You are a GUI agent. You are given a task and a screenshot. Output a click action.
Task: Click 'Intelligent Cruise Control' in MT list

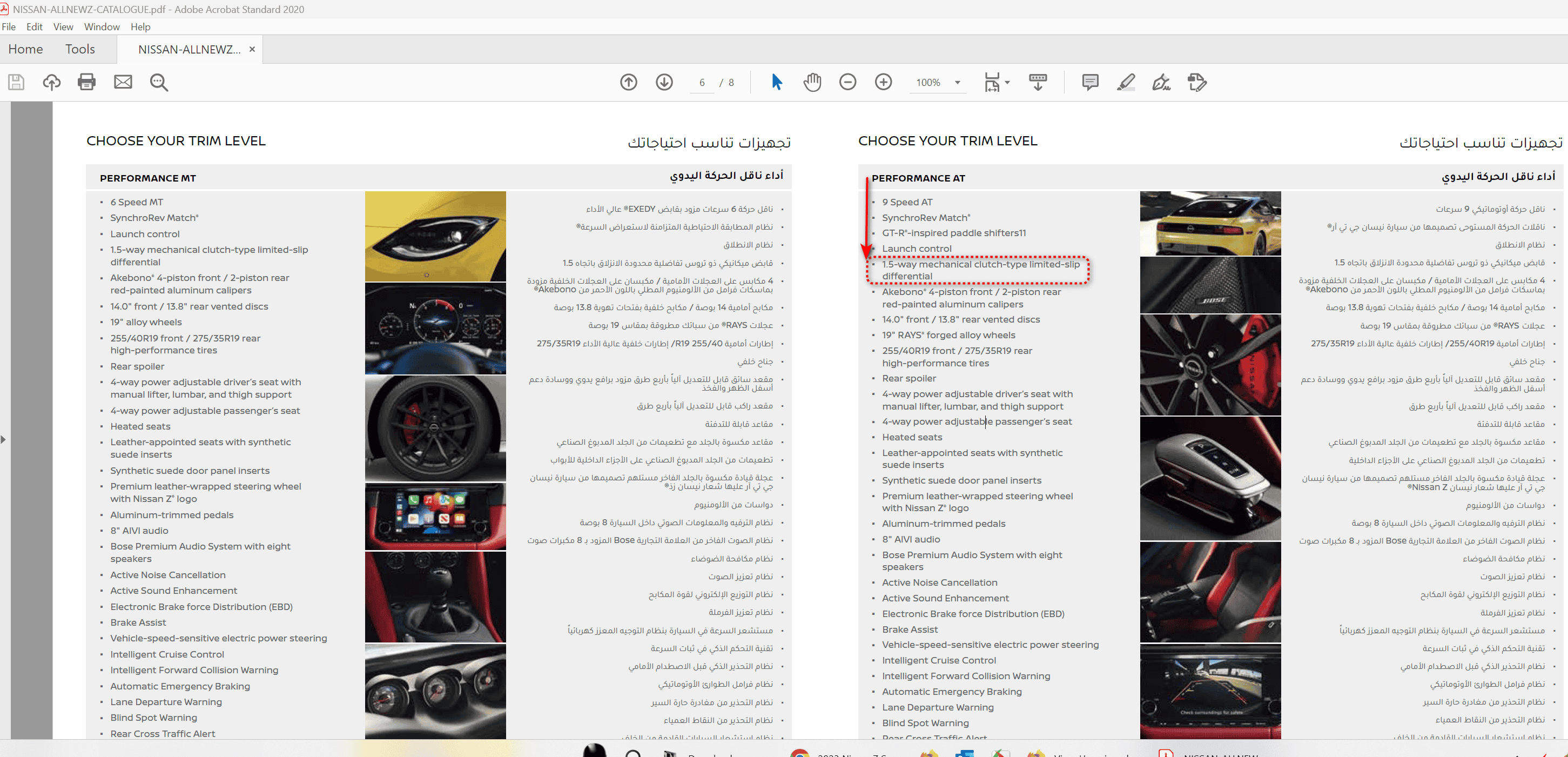167,654
